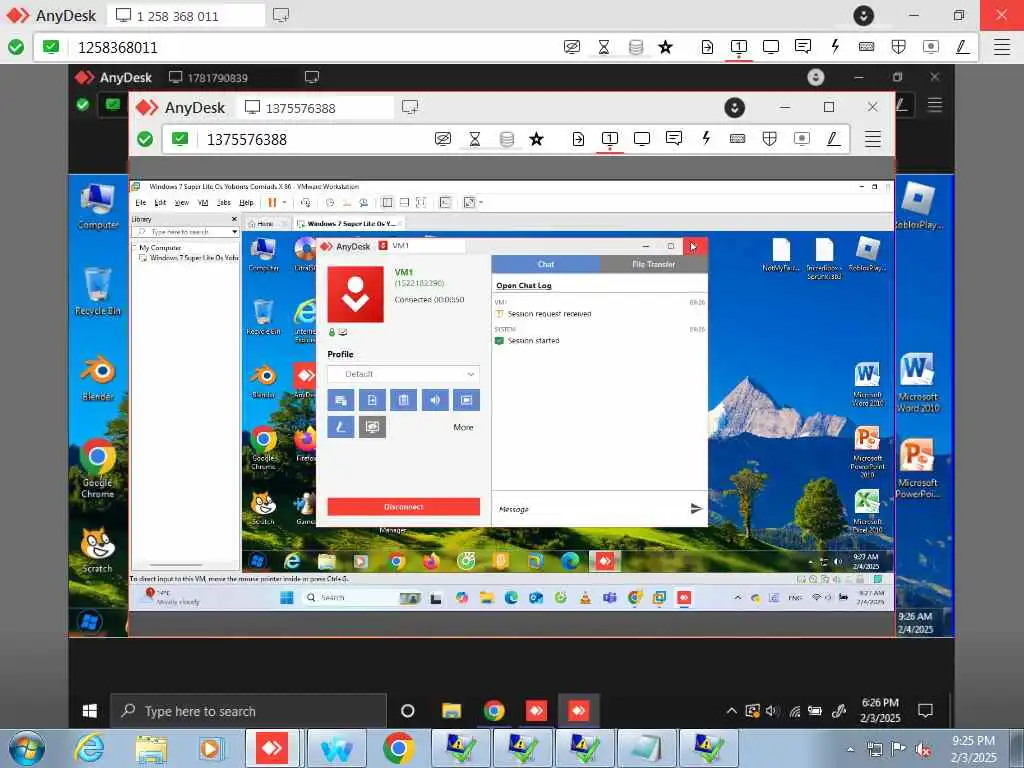Click lightning Actions icon in AnyDesk 1375576388 toolbar
The image size is (1024, 768).
click(706, 138)
